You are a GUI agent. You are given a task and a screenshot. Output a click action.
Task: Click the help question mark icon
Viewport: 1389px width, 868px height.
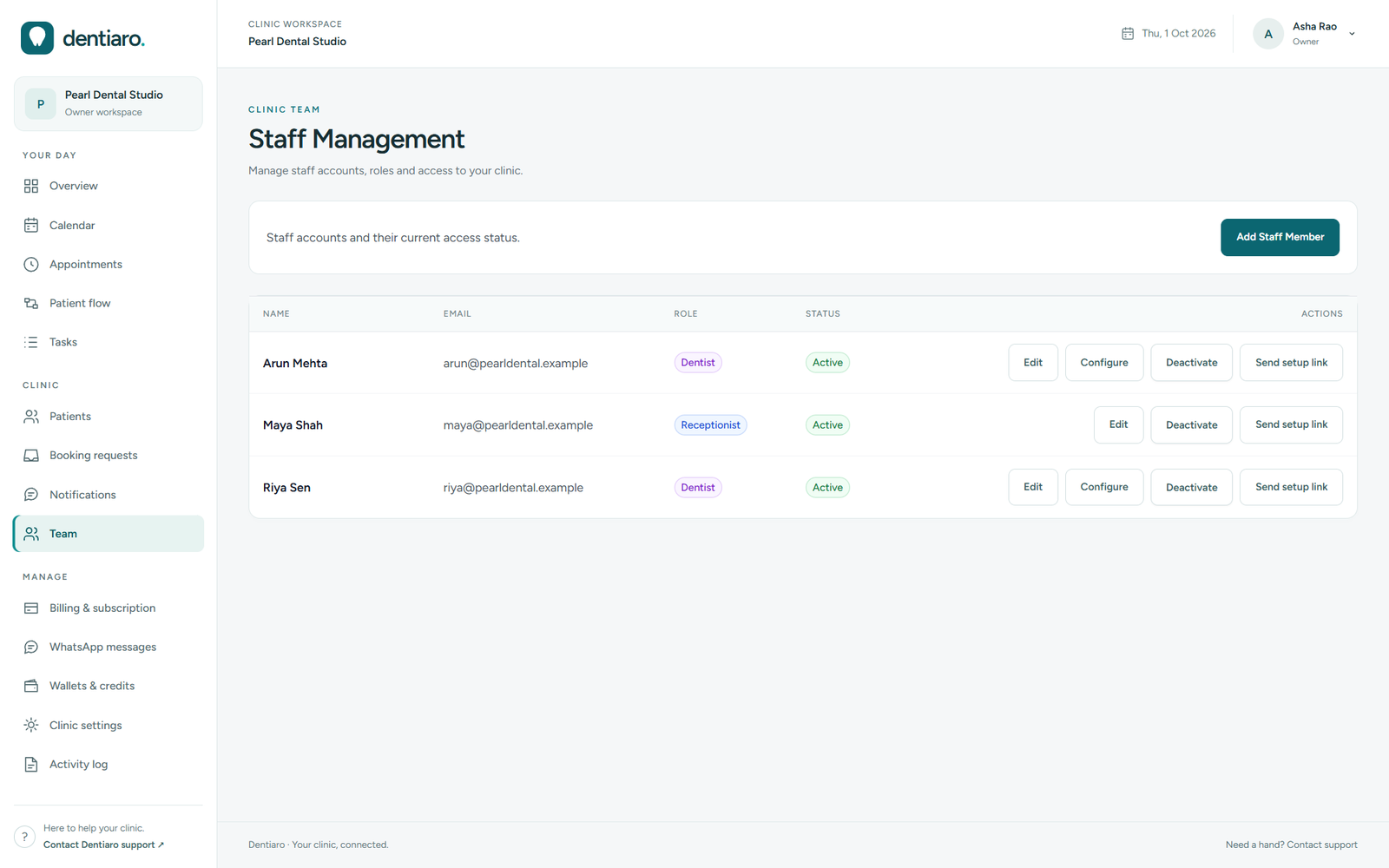(x=25, y=837)
